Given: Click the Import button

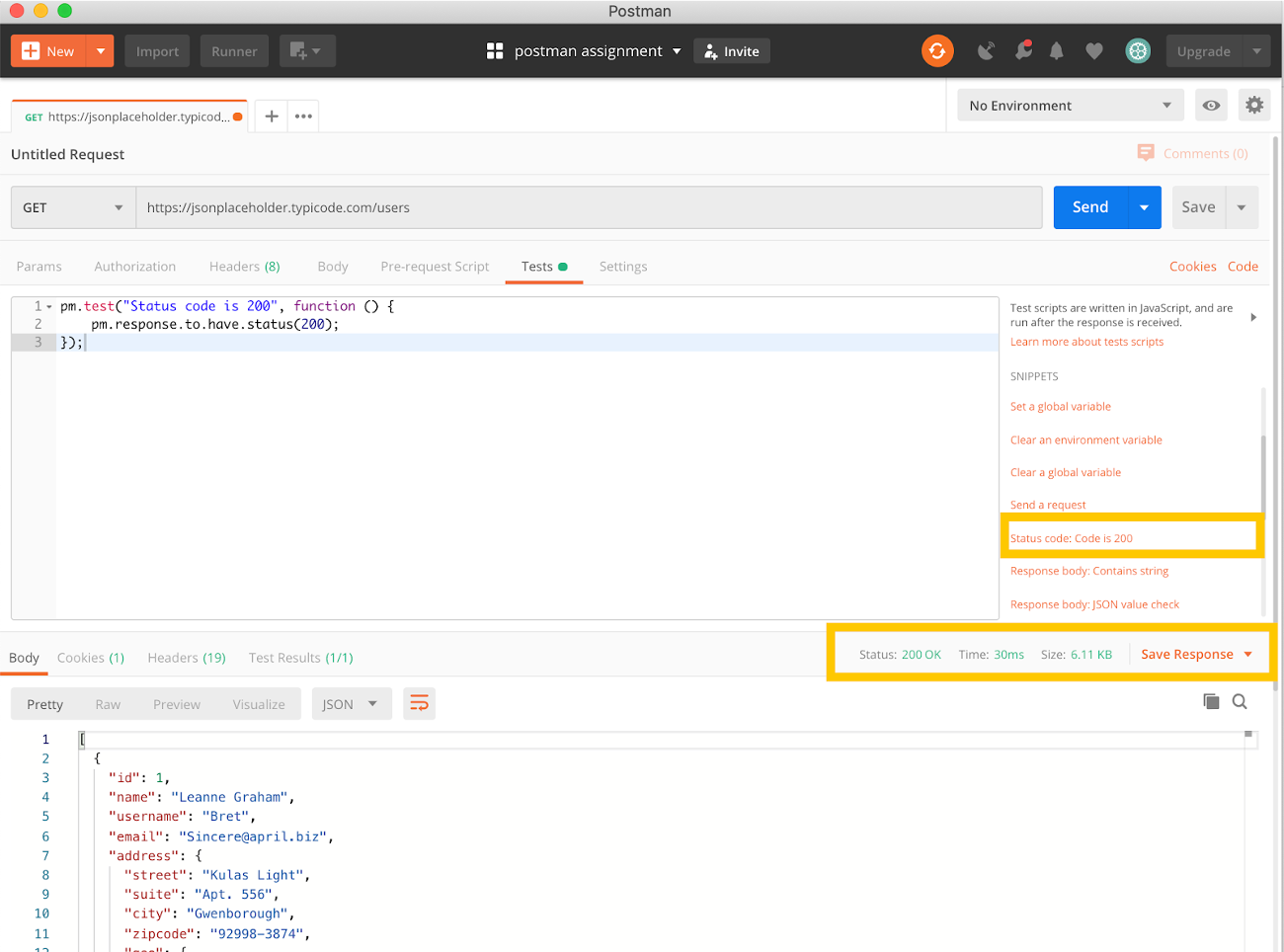Looking at the screenshot, I should click(157, 51).
